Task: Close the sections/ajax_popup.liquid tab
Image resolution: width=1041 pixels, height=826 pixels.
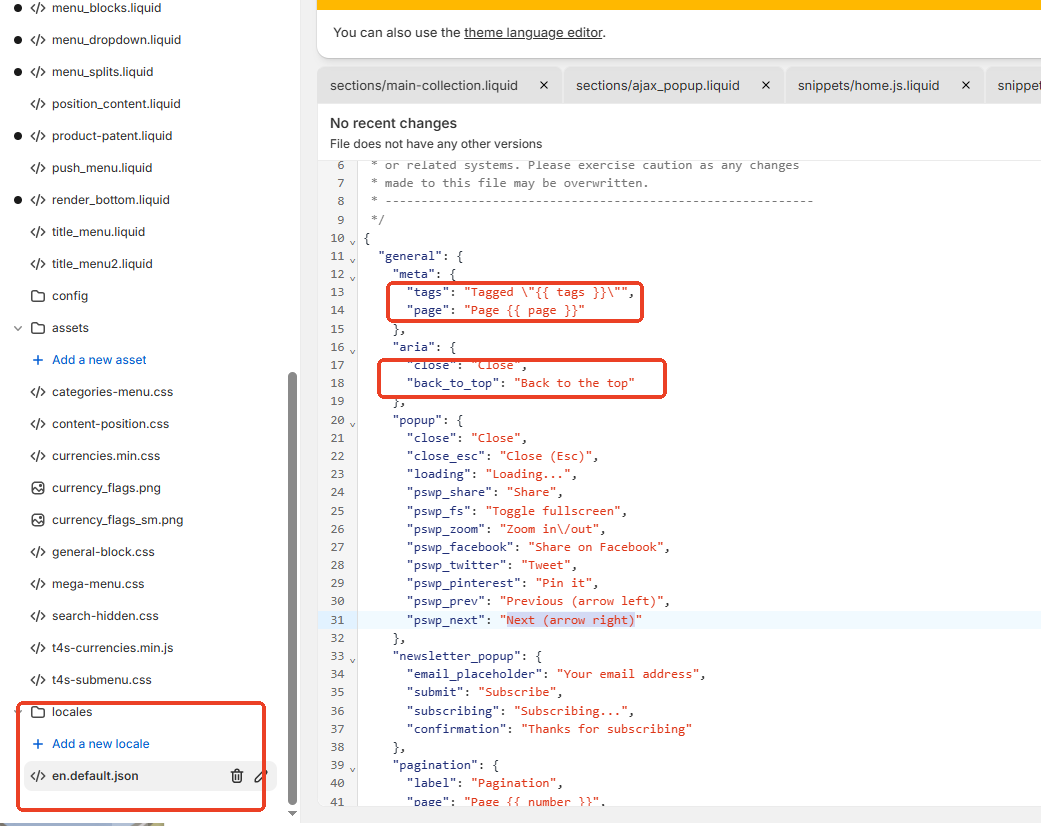Action: pos(765,85)
